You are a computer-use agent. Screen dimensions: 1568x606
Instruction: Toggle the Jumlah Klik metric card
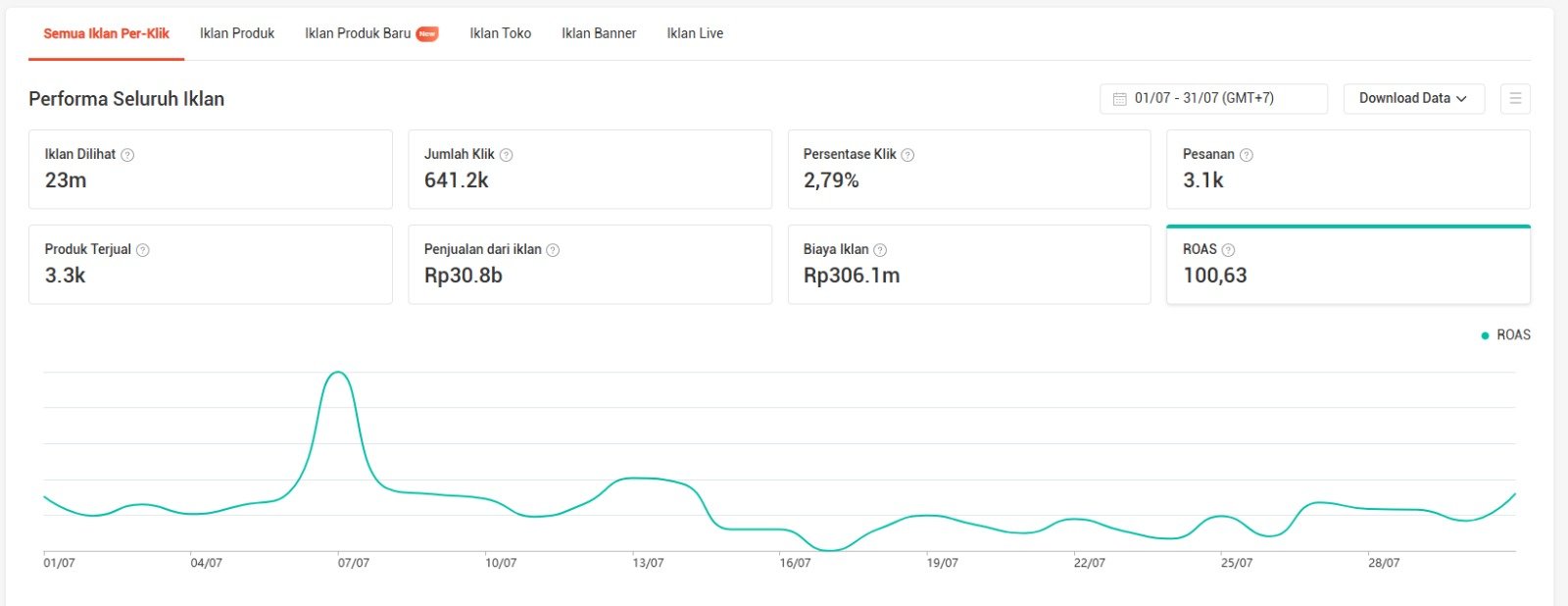(589, 169)
